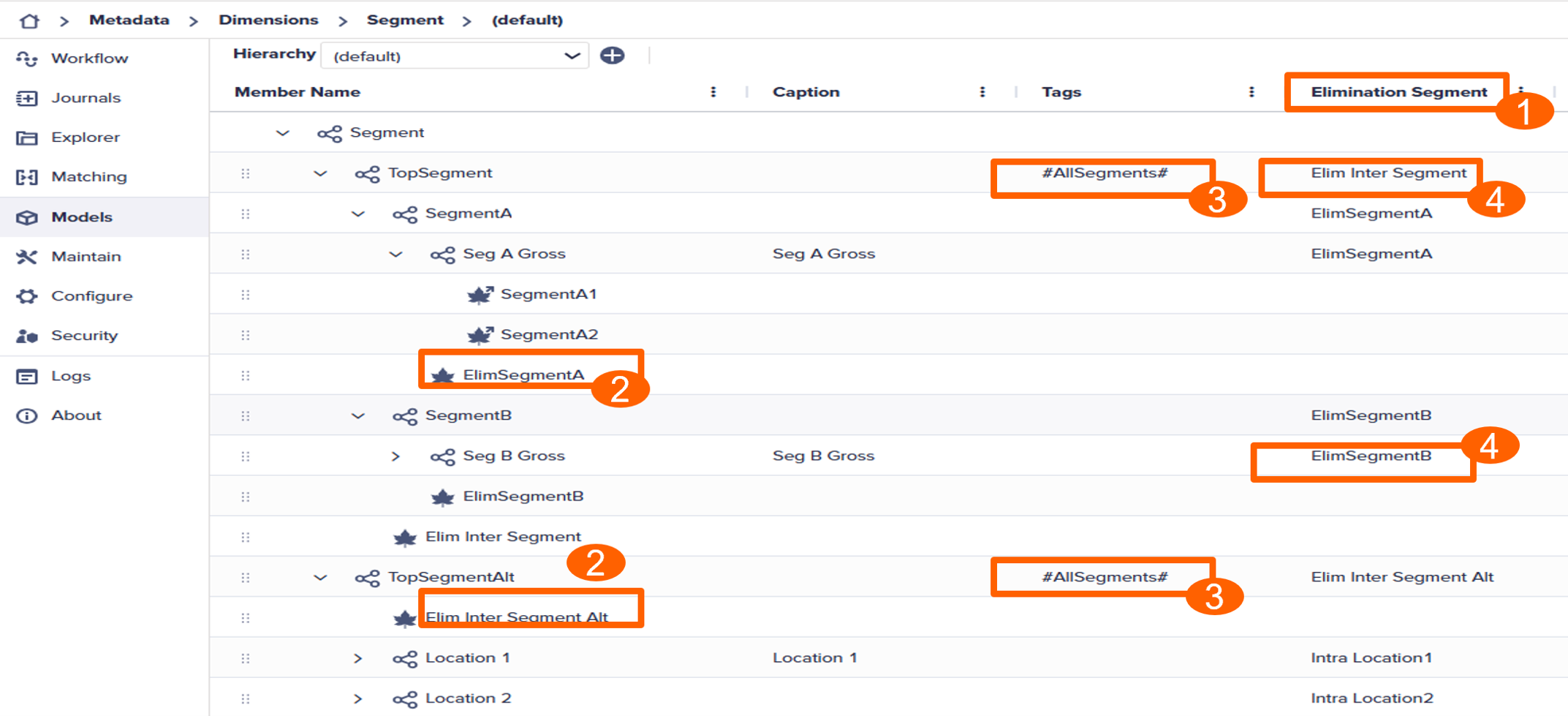Select the ElimSegmentB member row
1568x716 pixels.
point(888,497)
